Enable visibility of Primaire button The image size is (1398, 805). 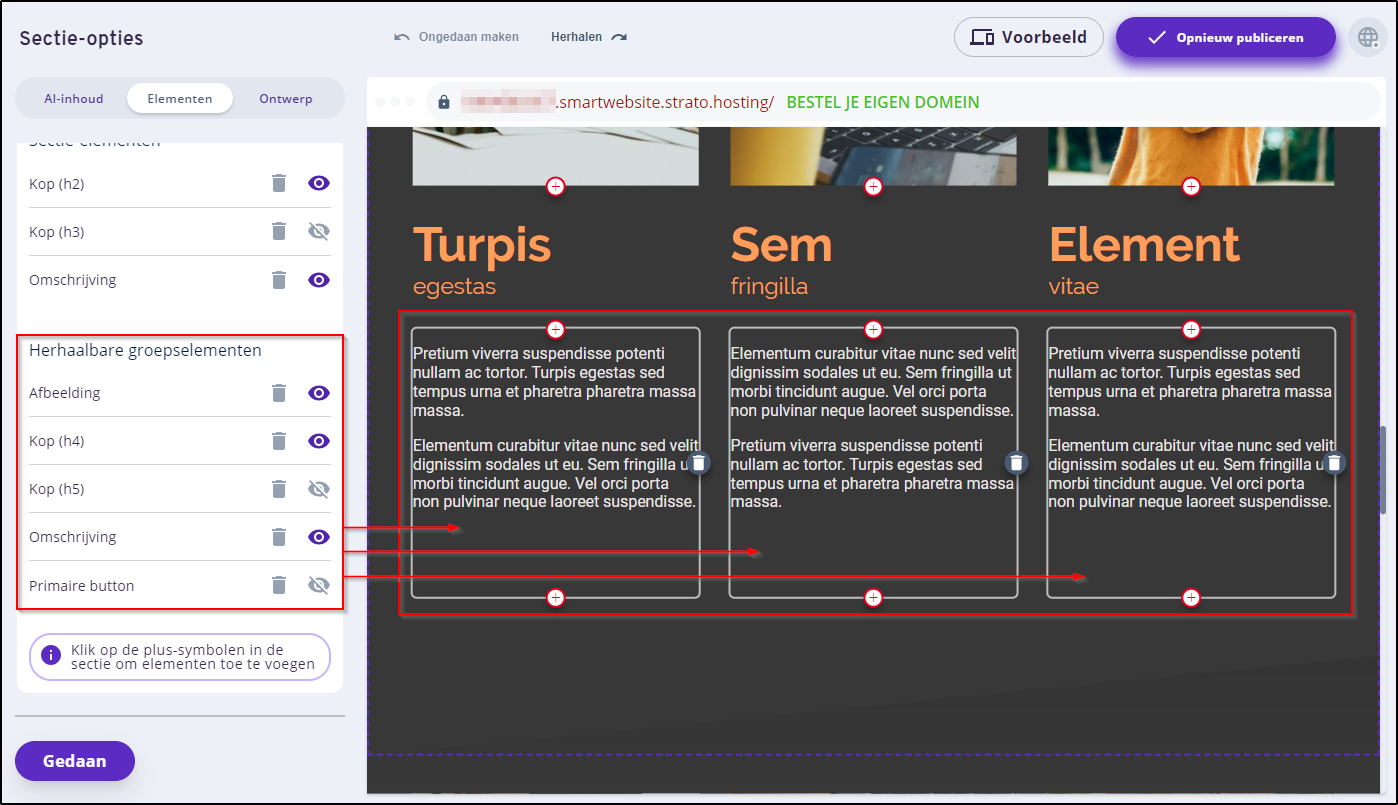click(319, 585)
